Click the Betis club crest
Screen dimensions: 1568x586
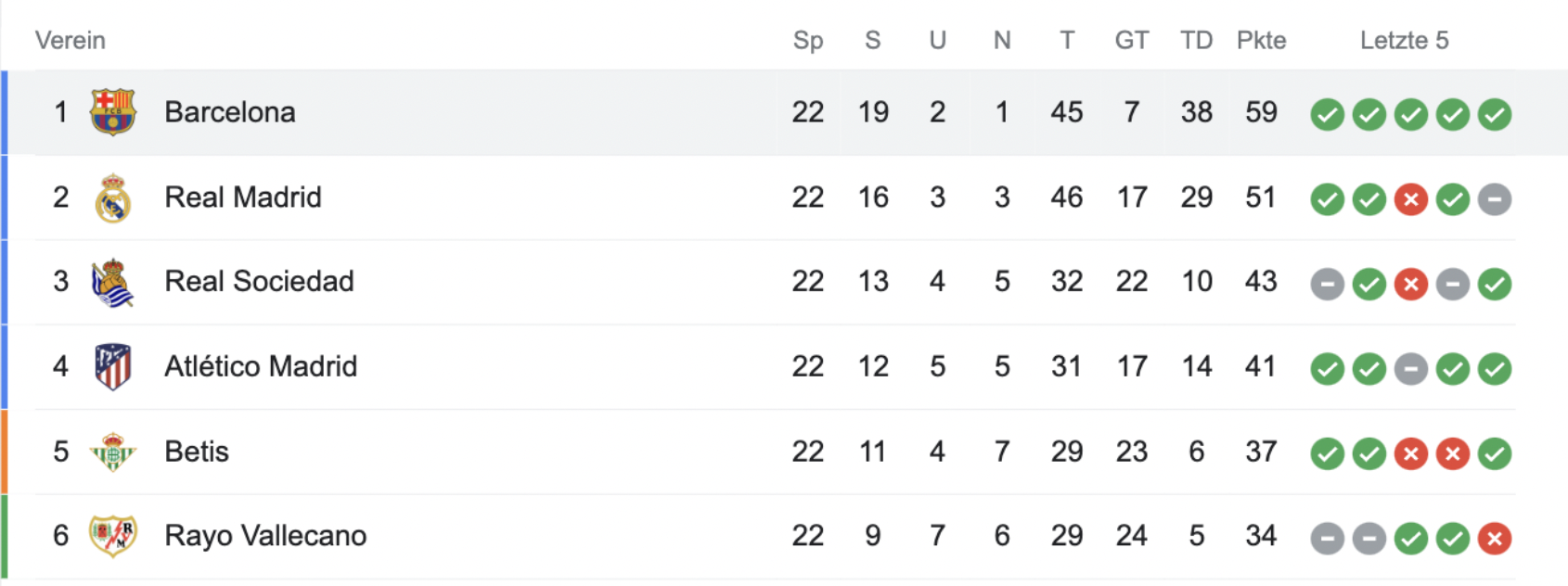click(x=113, y=452)
